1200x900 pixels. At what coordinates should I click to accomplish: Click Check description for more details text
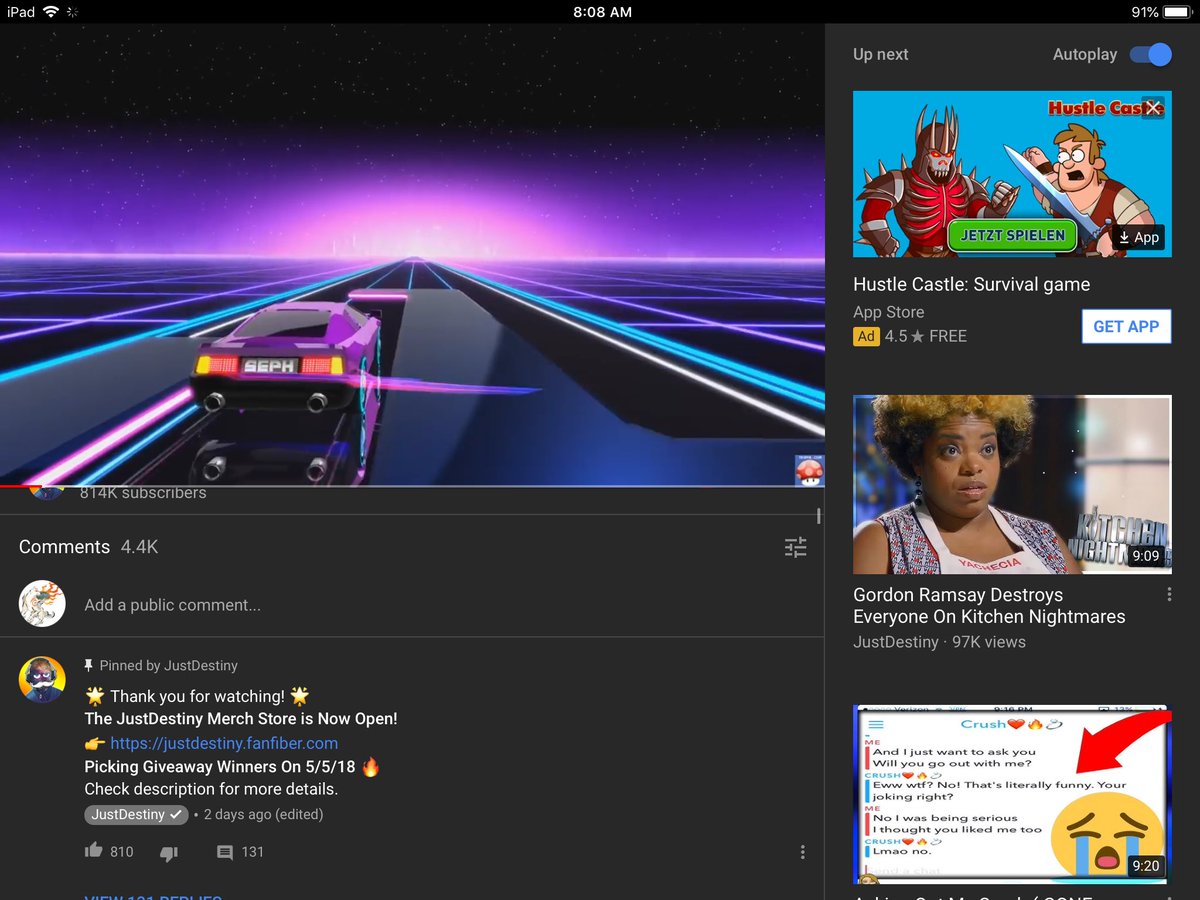211,789
